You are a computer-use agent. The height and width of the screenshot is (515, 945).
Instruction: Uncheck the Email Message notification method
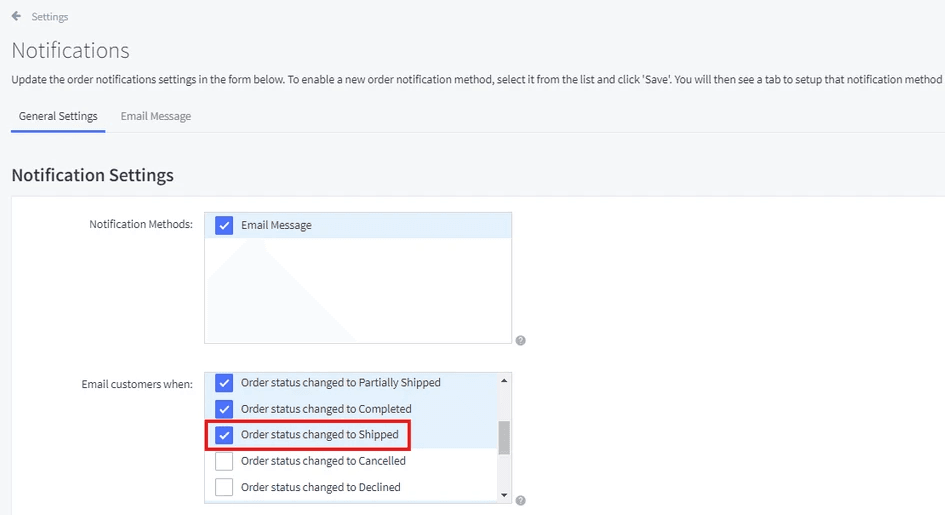click(x=224, y=226)
